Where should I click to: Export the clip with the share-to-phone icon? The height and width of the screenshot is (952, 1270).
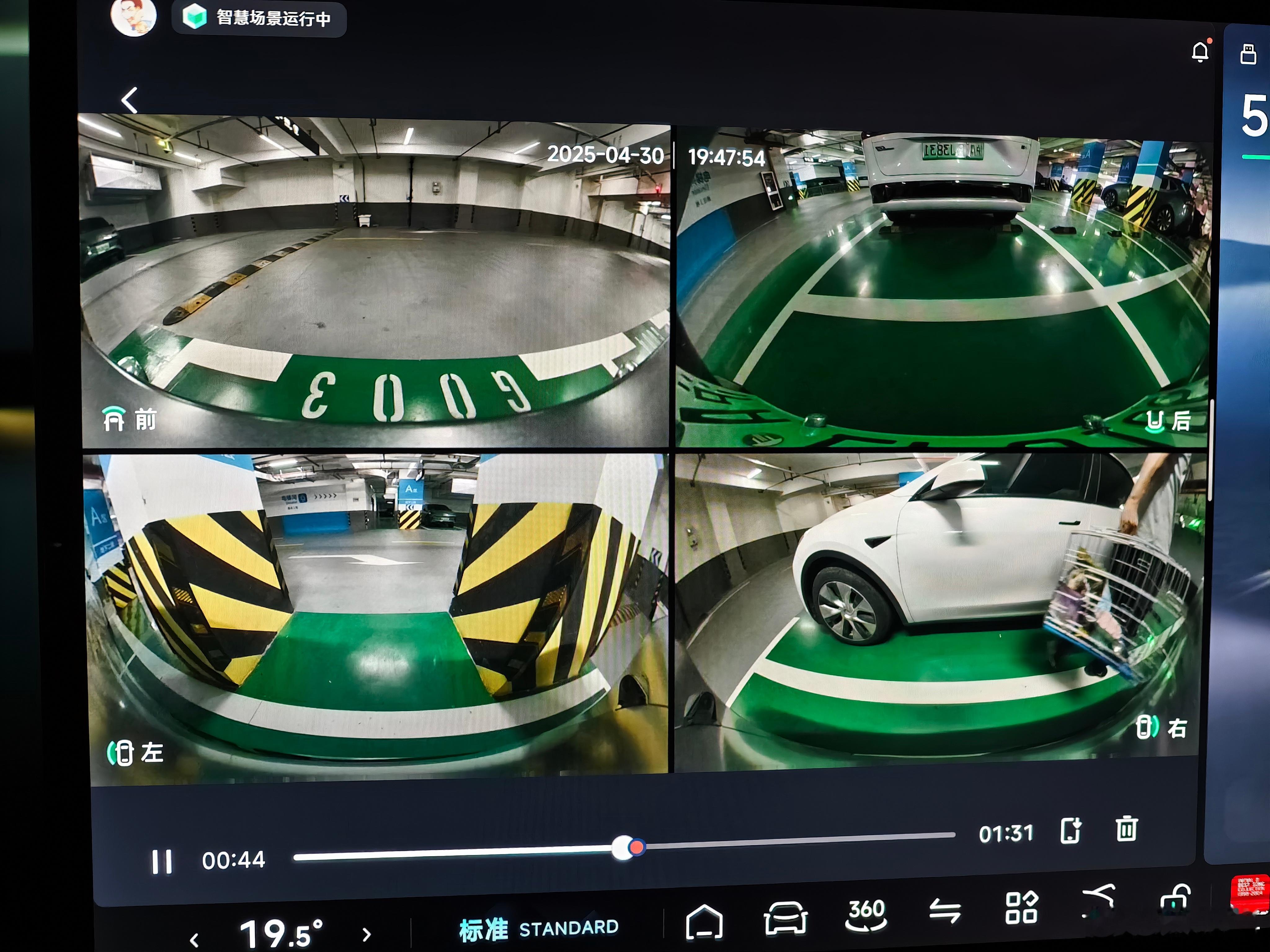tap(1071, 830)
